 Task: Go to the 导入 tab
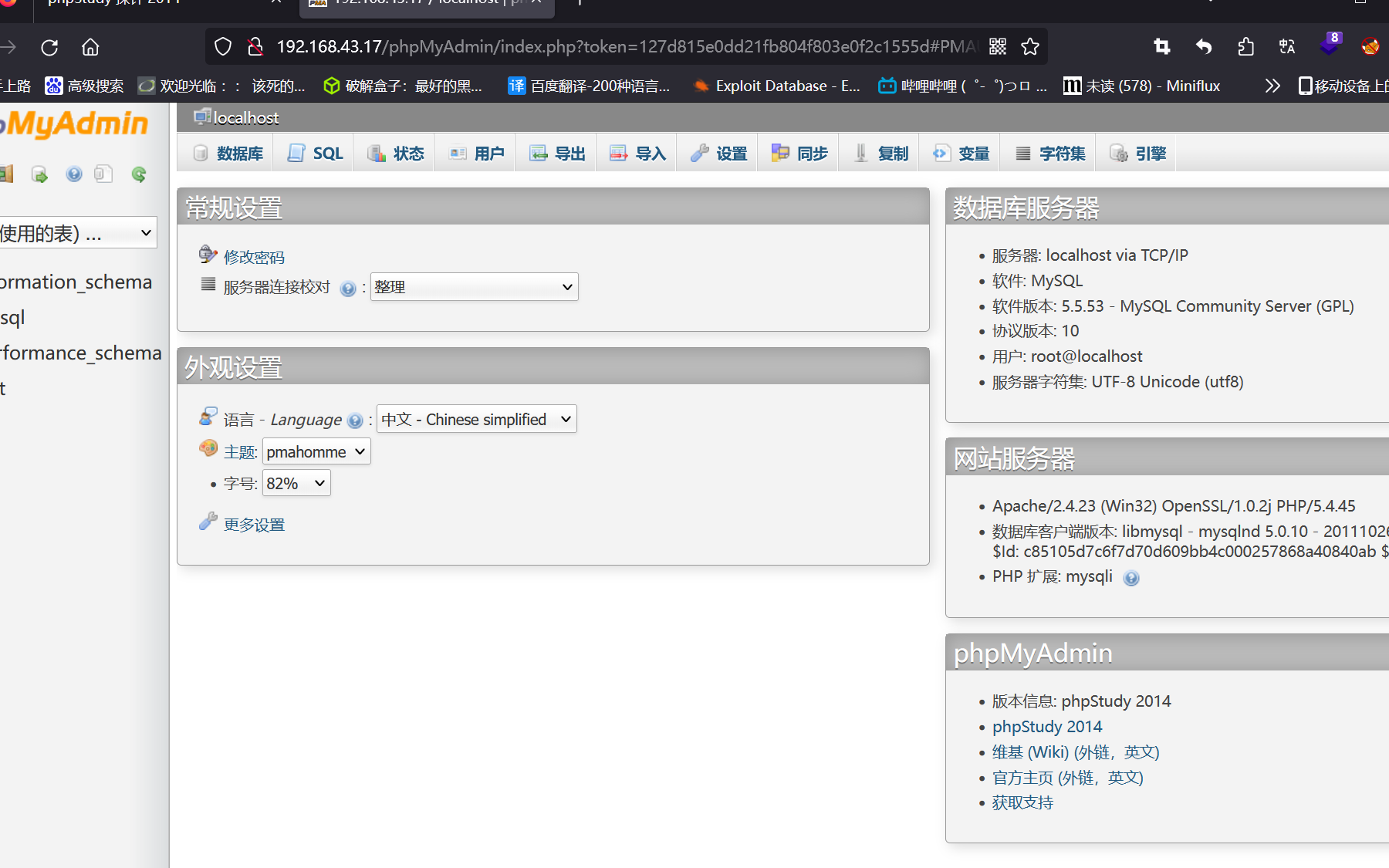(638, 154)
